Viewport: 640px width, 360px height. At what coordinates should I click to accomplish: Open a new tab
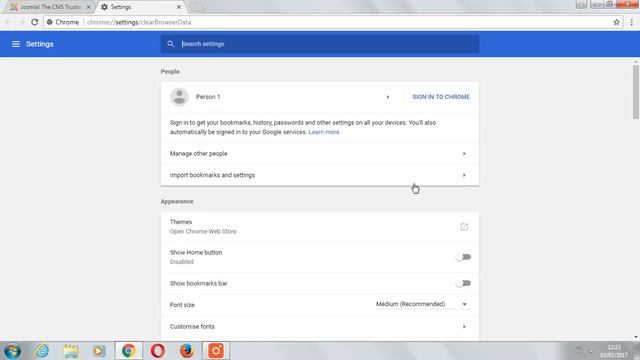(197, 7)
